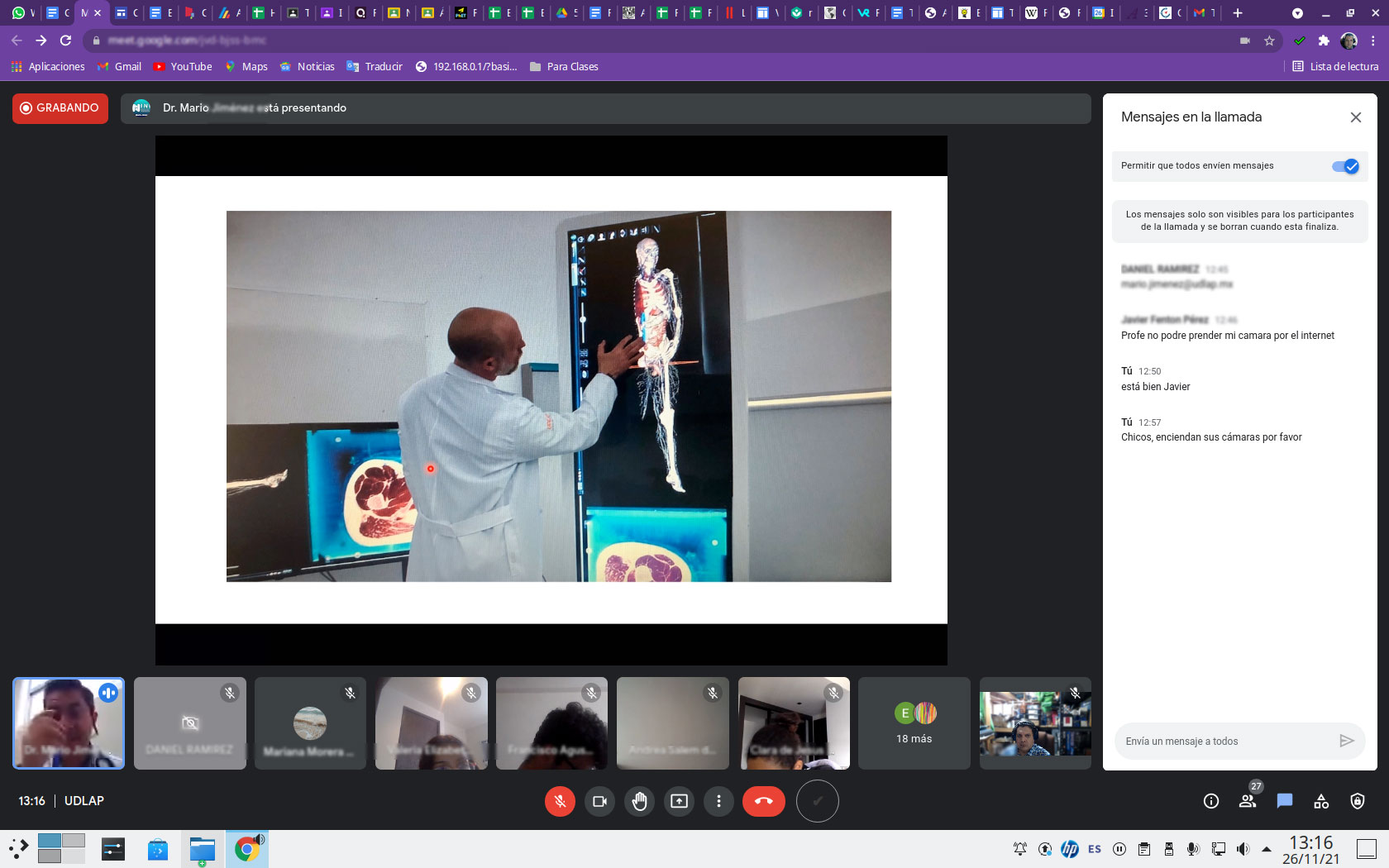Turn off the camera button
The width and height of the screenshot is (1389, 868).
(x=599, y=801)
